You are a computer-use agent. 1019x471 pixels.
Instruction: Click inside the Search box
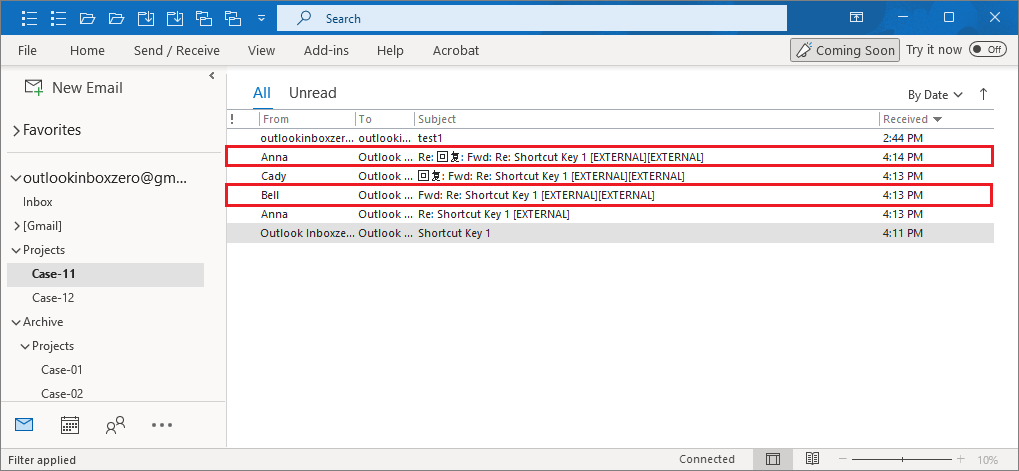[x=540, y=18]
